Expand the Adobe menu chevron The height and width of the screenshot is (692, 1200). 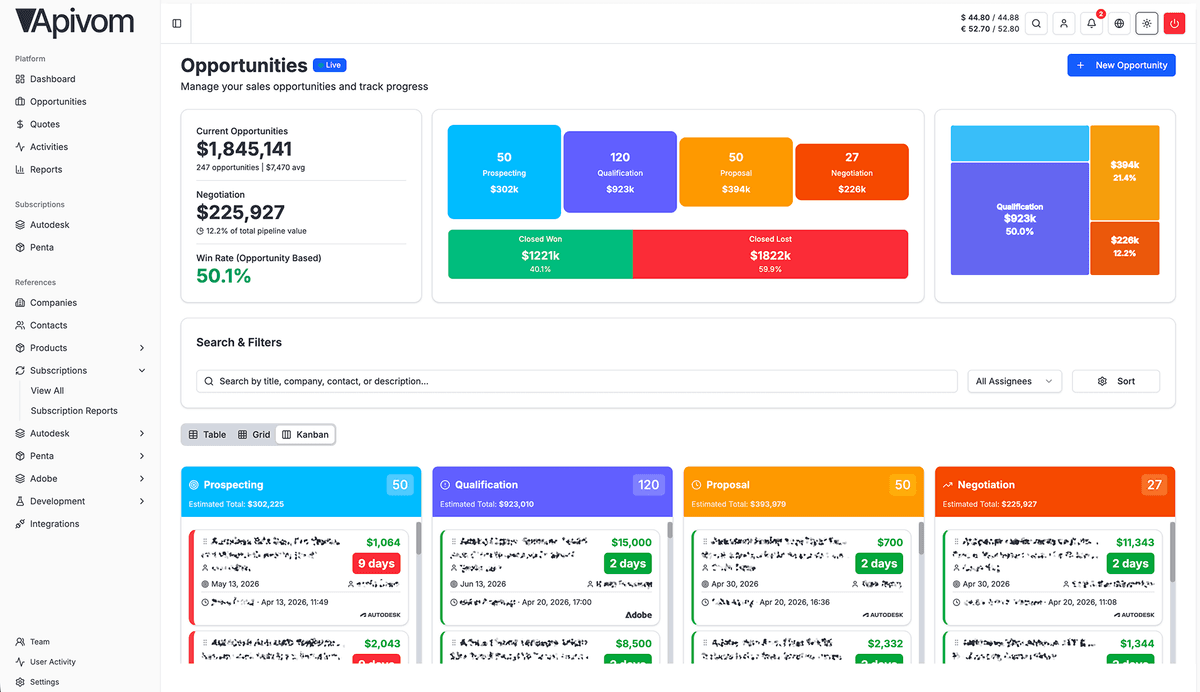pos(142,479)
